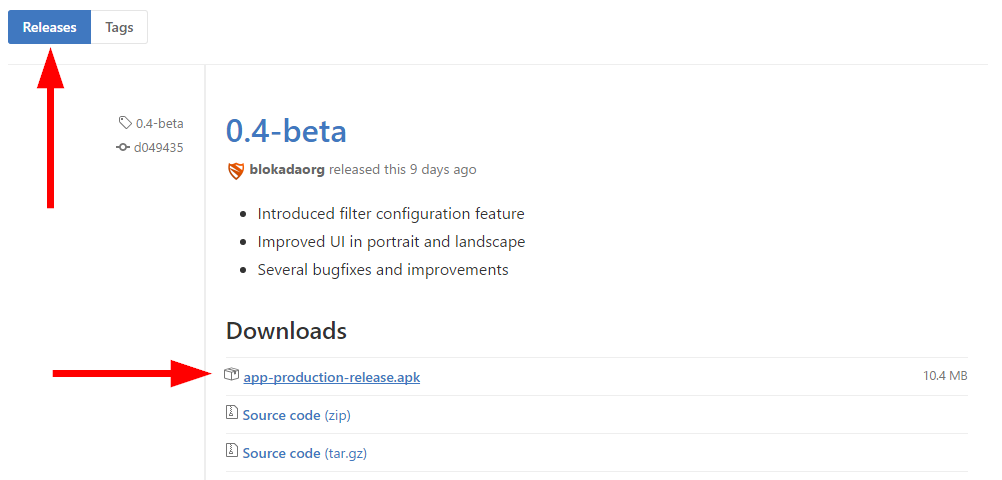Select the 10.4 MB file size text
Screen dimensions: 1002x480
click(945, 376)
